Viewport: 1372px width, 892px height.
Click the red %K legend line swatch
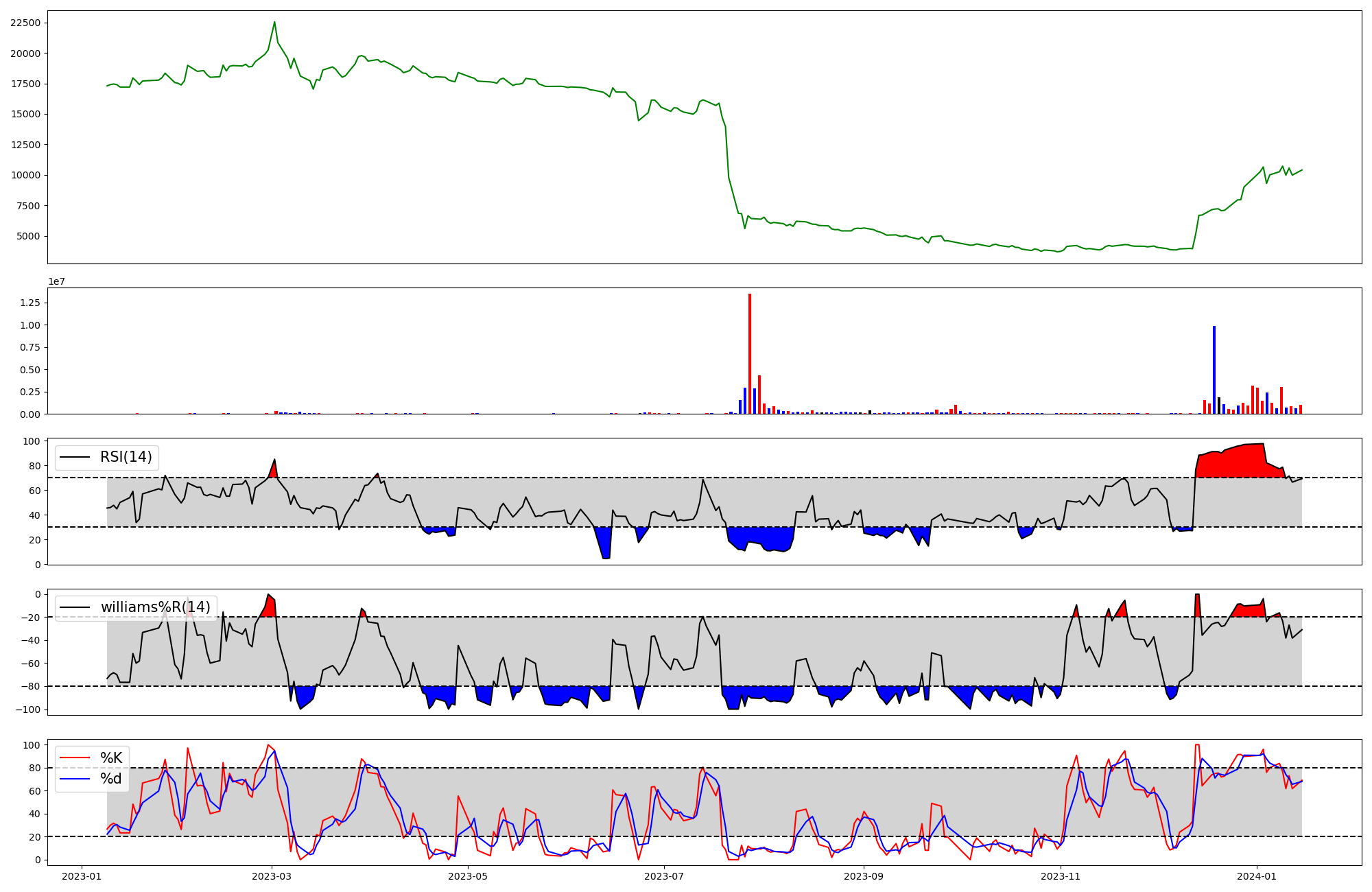pyautogui.click(x=75, y=758)
